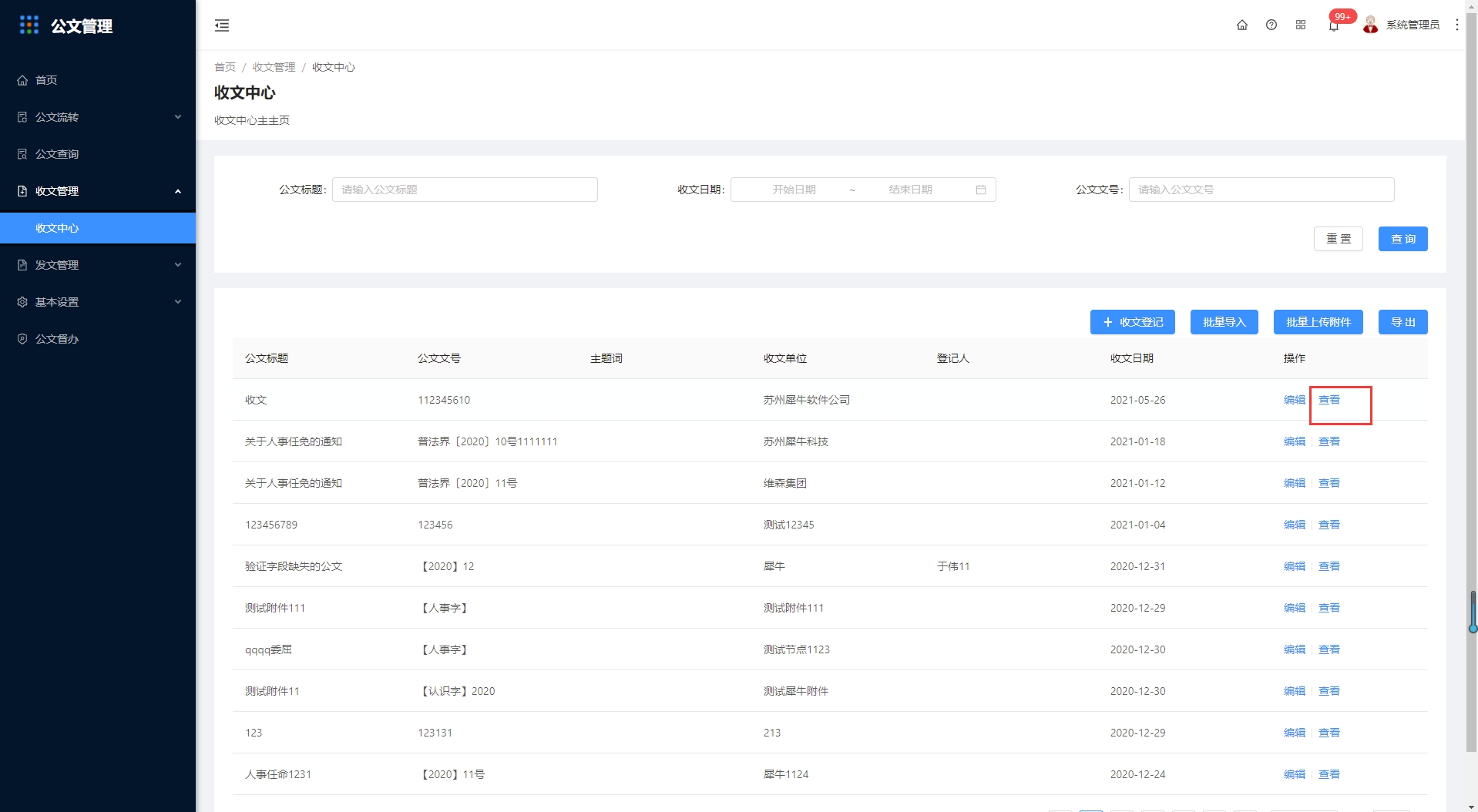
Task: Focus the 公文标题 input field
Action: click(x=465, y=190)
